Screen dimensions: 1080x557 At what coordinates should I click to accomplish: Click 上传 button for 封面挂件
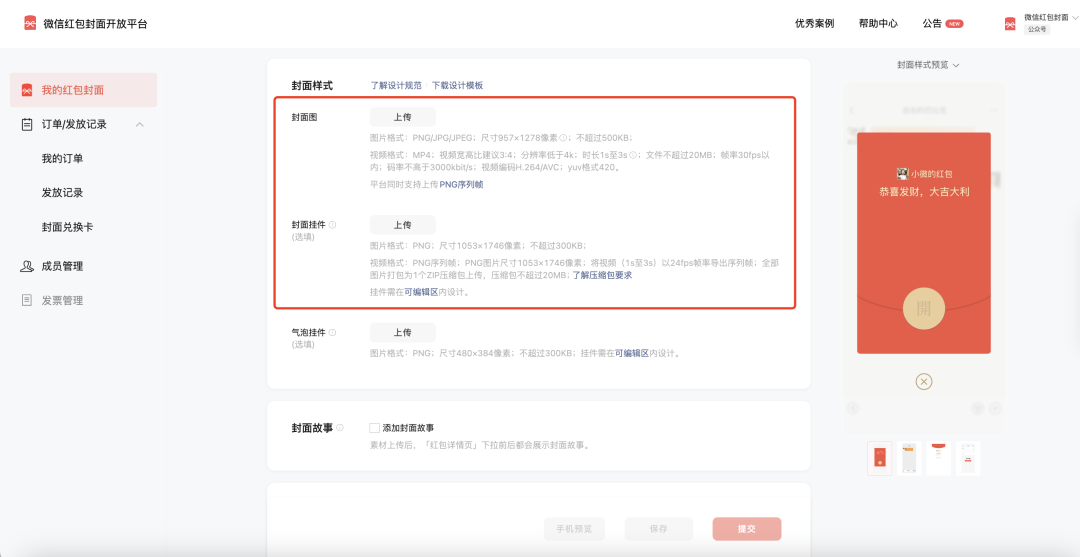pos(403,224)
